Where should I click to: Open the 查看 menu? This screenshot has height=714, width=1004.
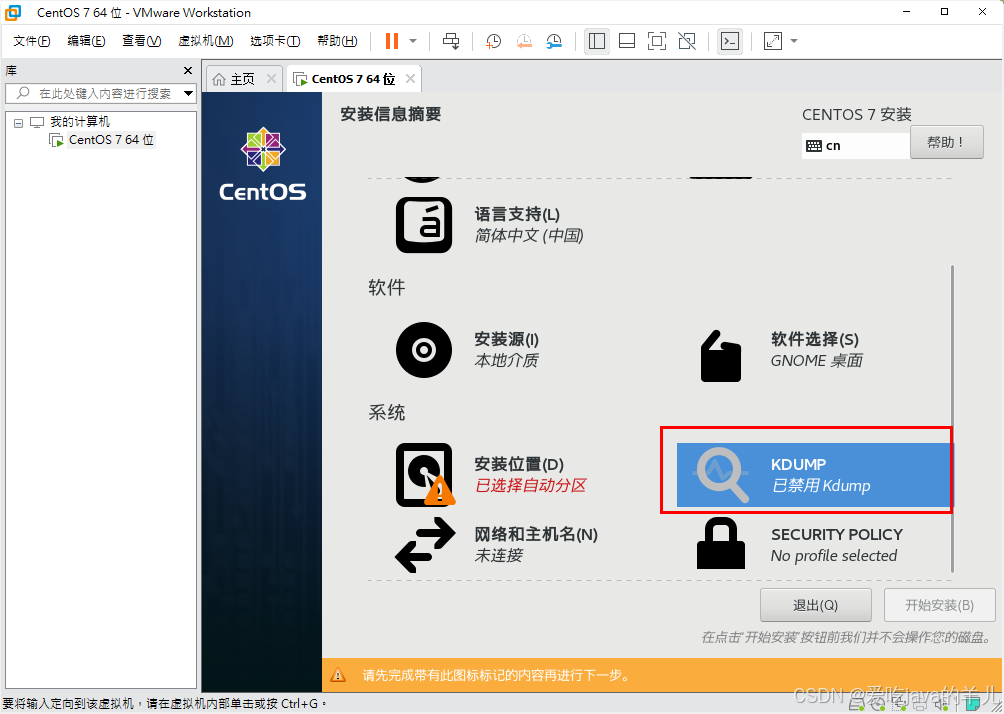(x=142, y=41)
